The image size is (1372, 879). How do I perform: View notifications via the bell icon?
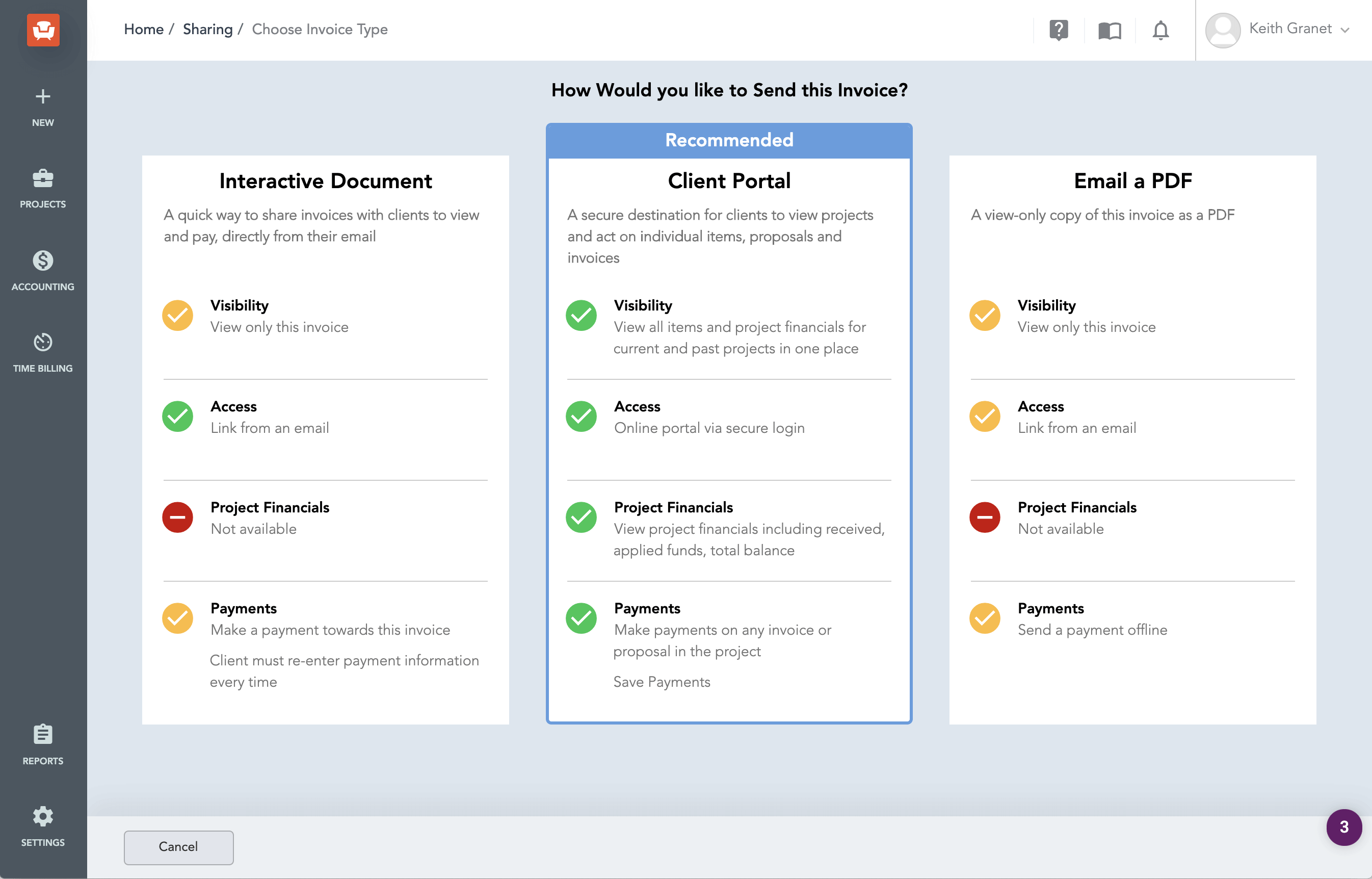1160,30
